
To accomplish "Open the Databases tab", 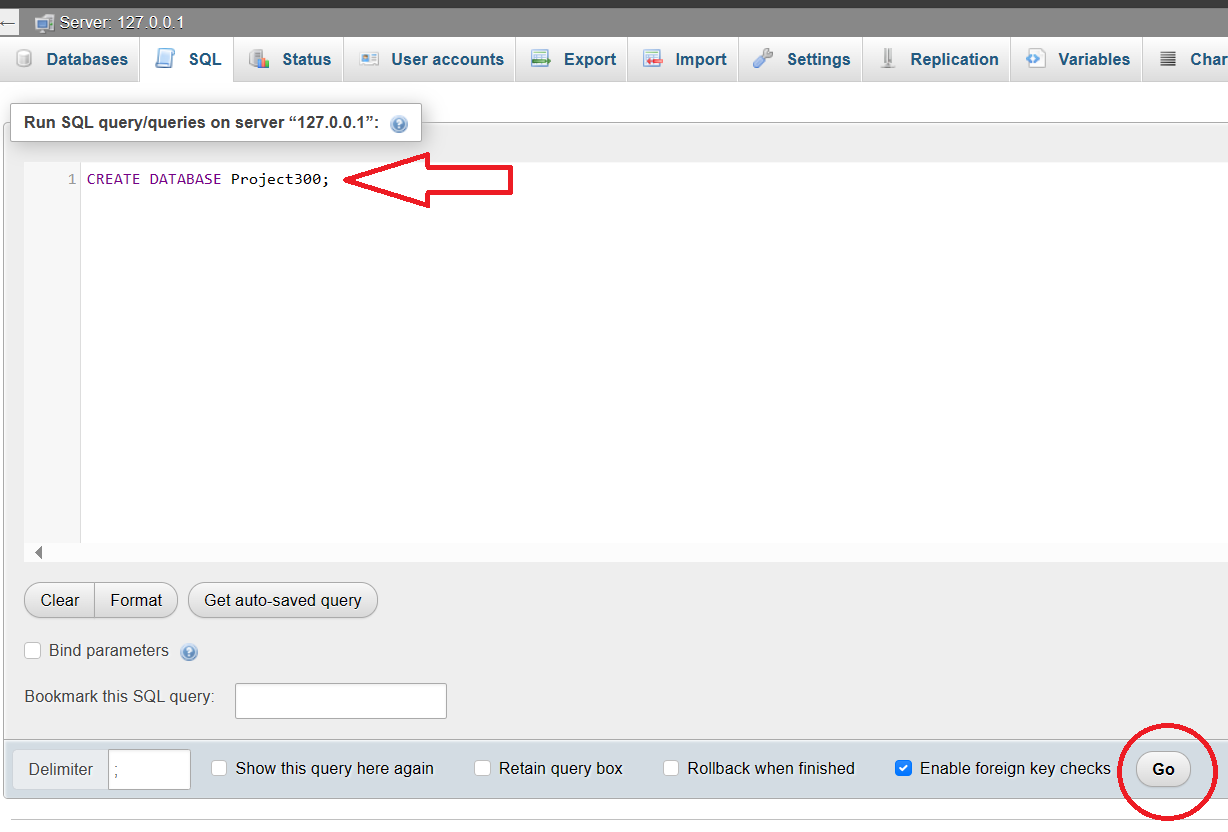I will (x=72, y=59).
